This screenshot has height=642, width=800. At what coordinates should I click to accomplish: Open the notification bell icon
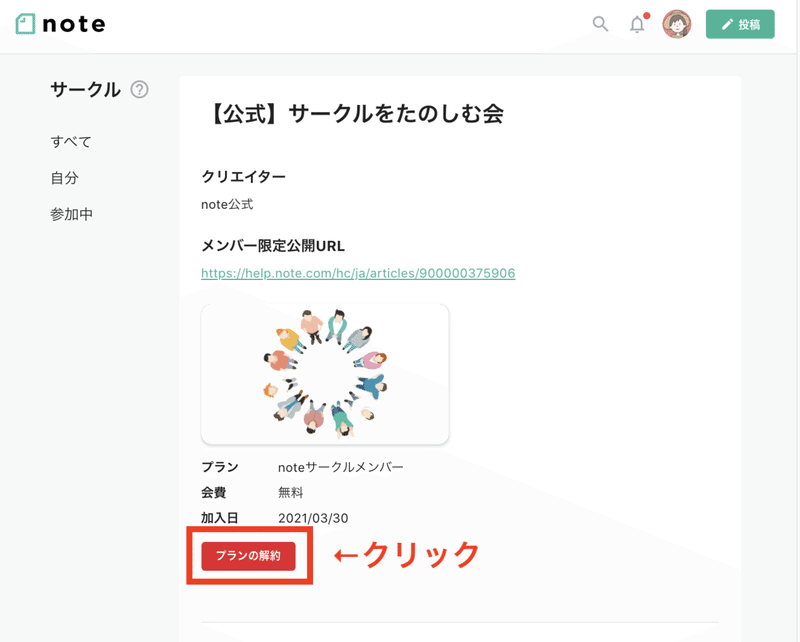coord(637,25)
